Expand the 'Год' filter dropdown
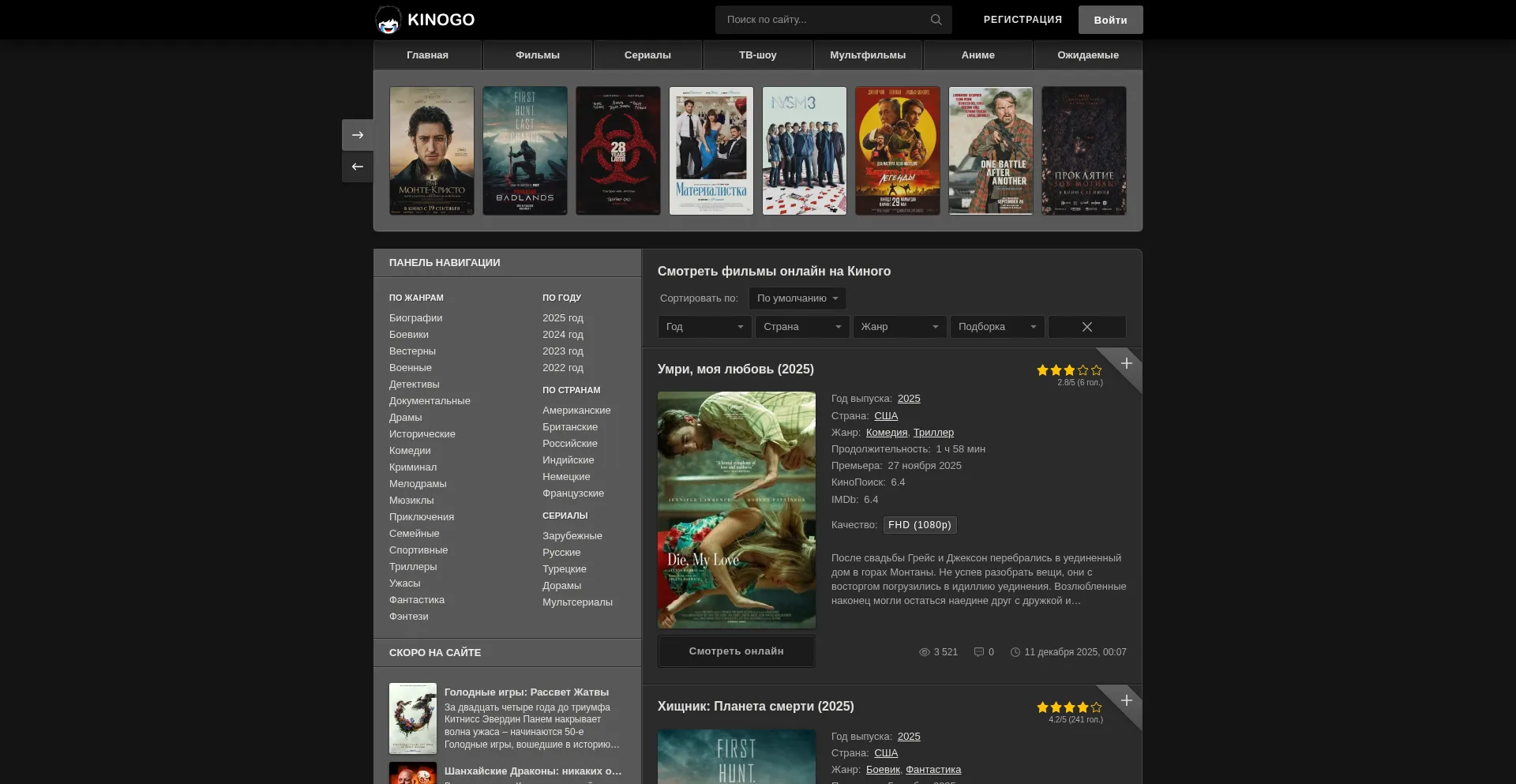This screenshot has height=784, width=1516. click(704, 327)
